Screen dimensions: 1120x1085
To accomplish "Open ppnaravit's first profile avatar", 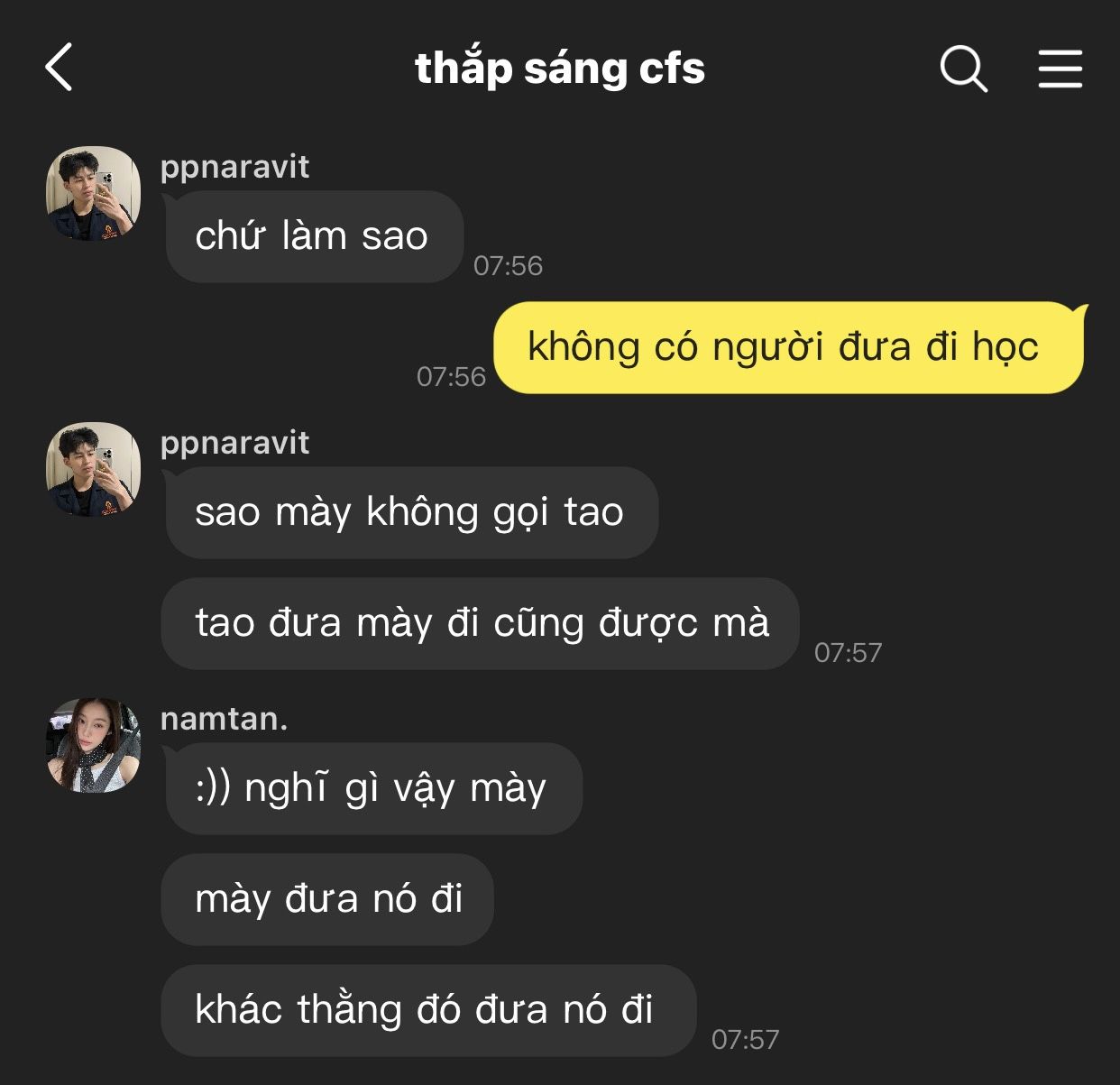I will 94,194.
